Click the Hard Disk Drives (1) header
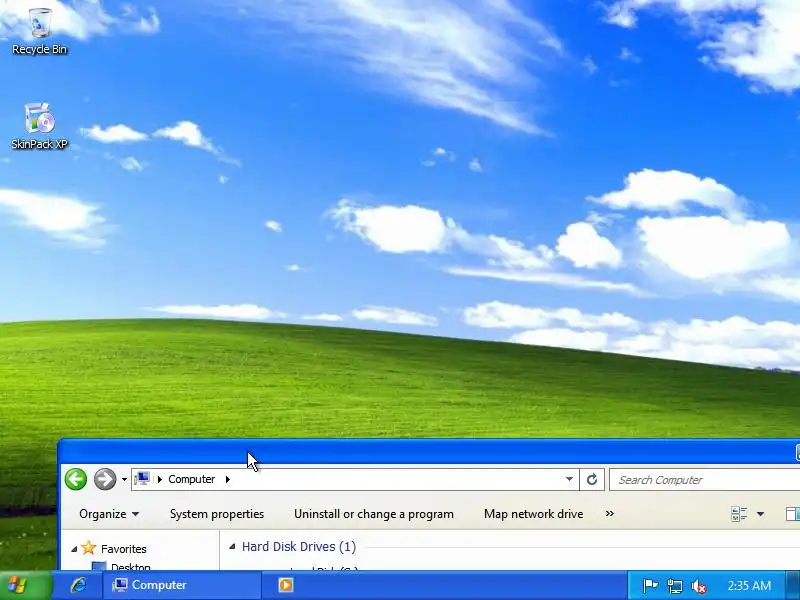The image size is (800, 600). (298, 546)
